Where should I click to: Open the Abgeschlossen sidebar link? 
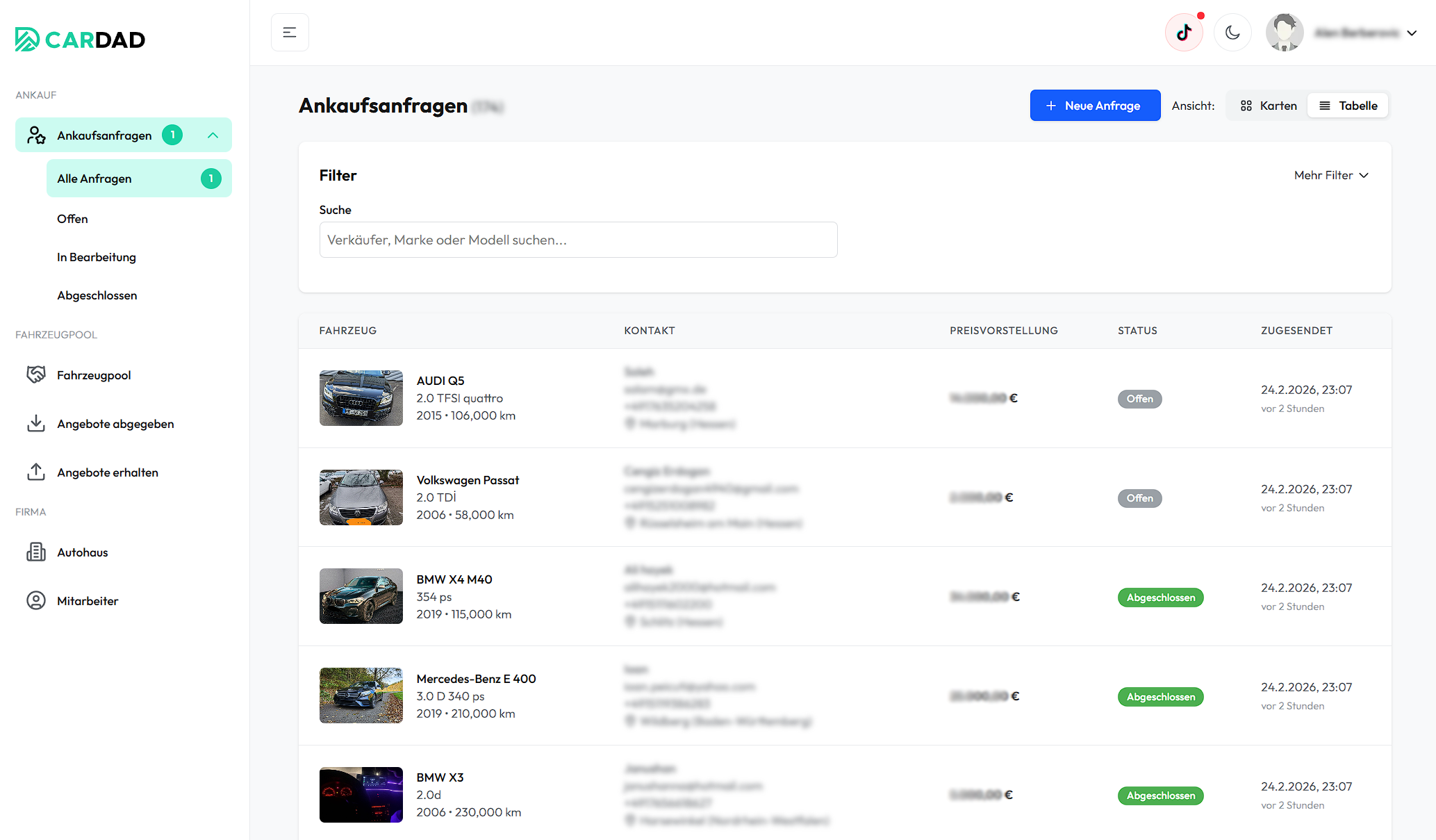click(x=97, y=295)
